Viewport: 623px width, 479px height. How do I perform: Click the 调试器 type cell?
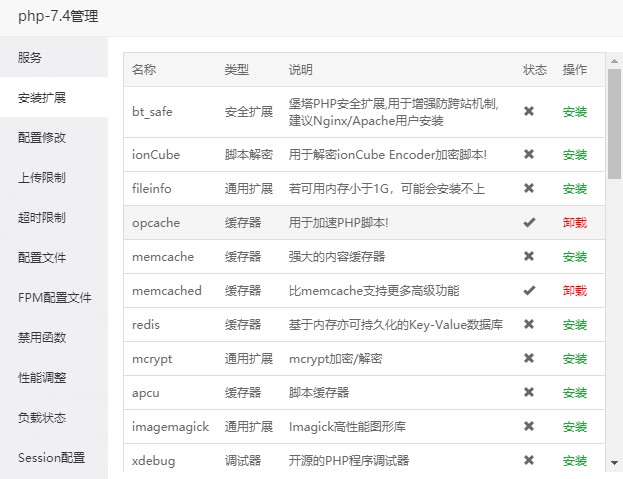pos(243,461)
